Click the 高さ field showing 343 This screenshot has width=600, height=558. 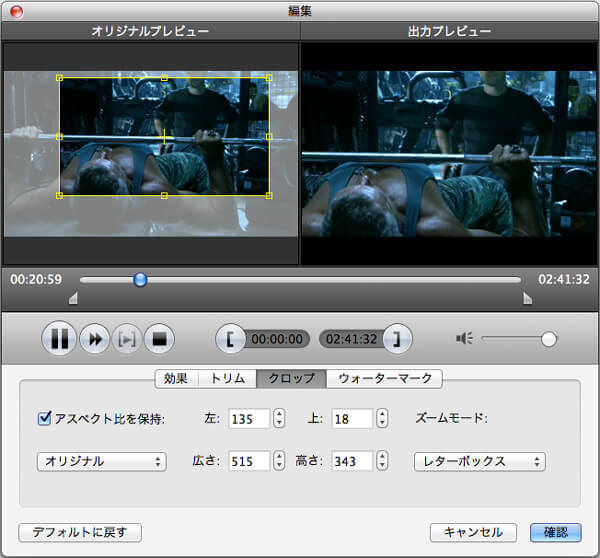pos(352,461)
